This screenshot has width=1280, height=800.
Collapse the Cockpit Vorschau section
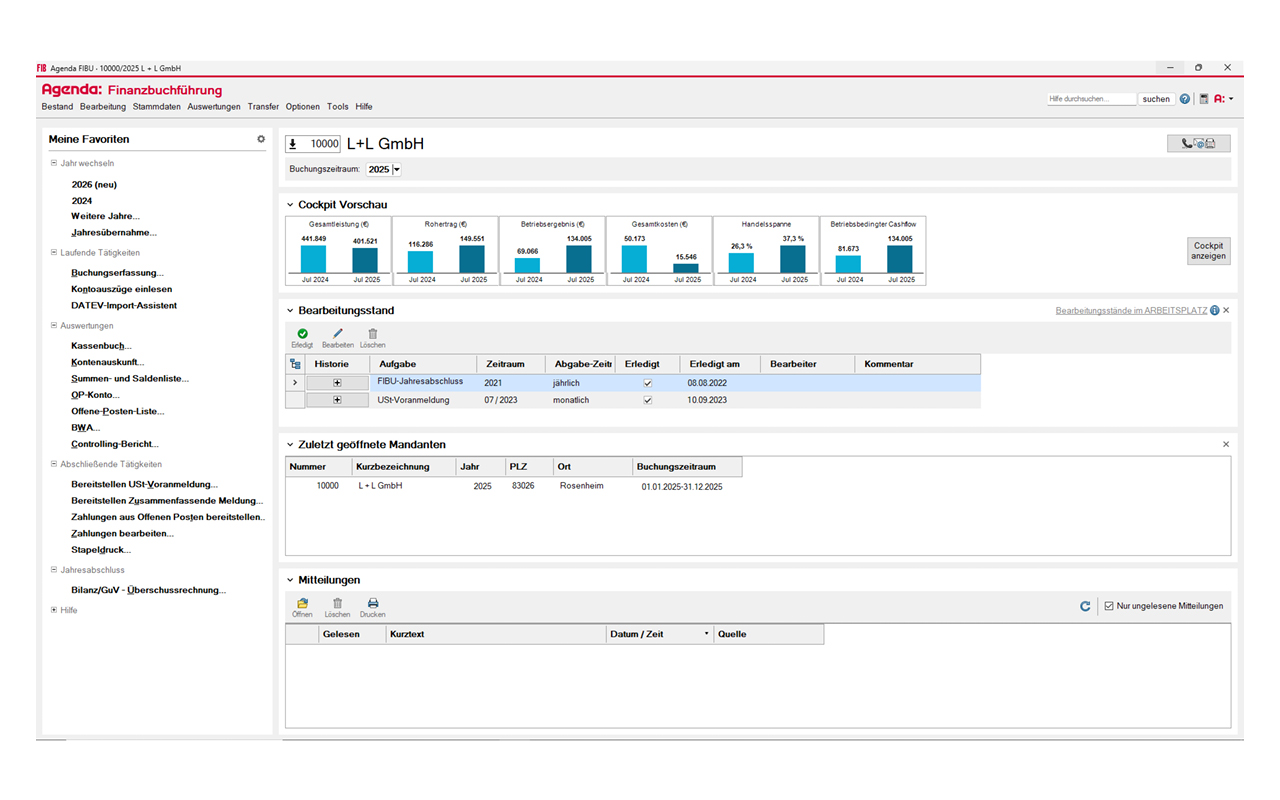(290, 205)
